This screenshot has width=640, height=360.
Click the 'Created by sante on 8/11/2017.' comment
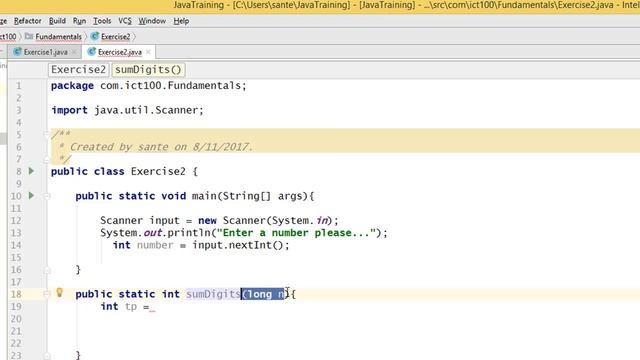[x=161, y=147]
